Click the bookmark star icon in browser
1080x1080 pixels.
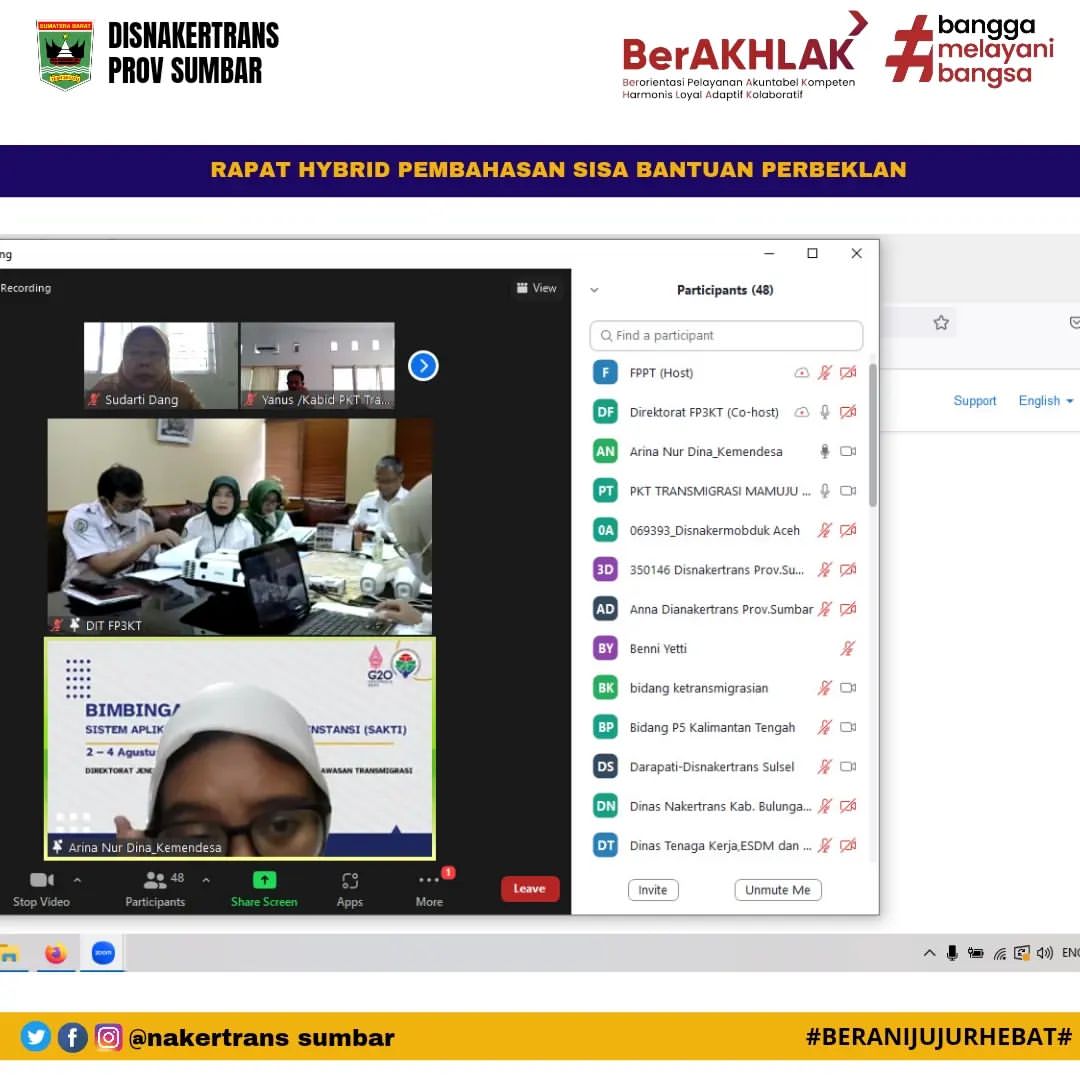[x=941, y=323]
